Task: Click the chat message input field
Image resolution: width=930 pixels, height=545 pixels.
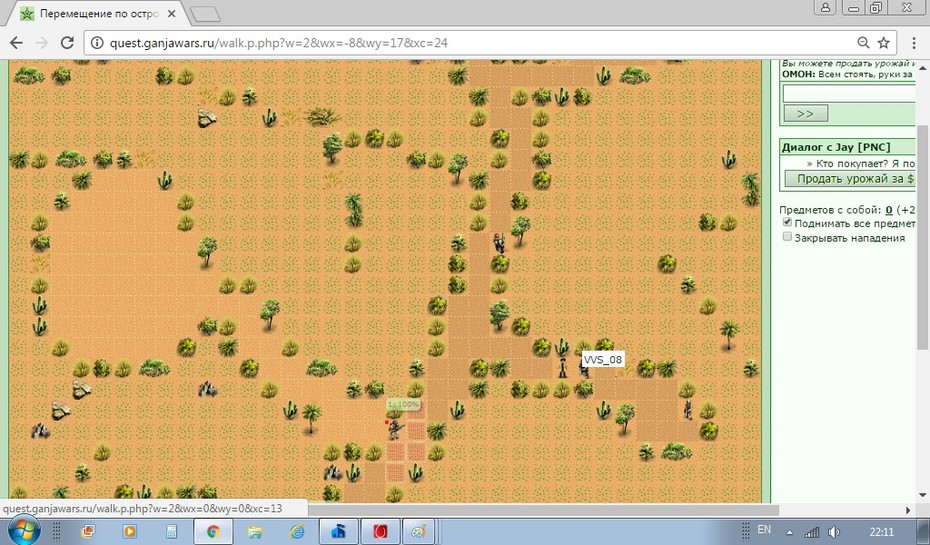Action: pos(849,93)
